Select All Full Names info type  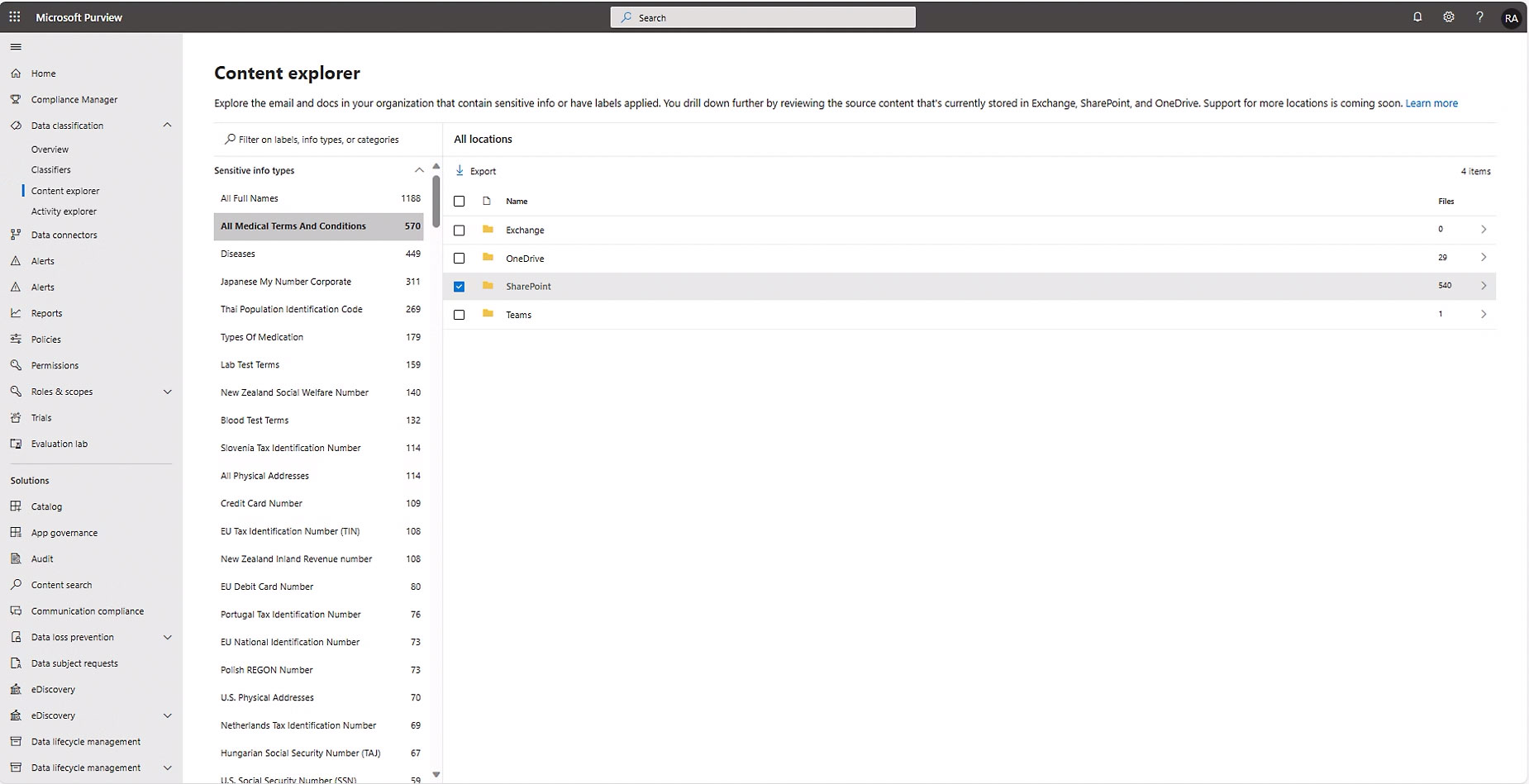pos(319,198)
